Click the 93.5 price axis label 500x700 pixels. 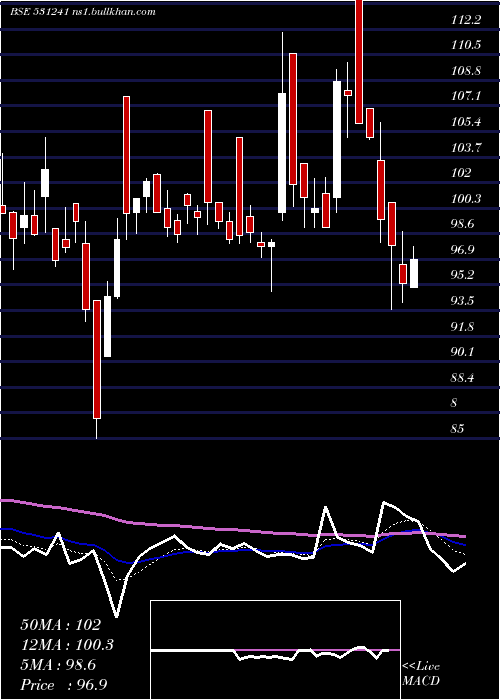463,301
